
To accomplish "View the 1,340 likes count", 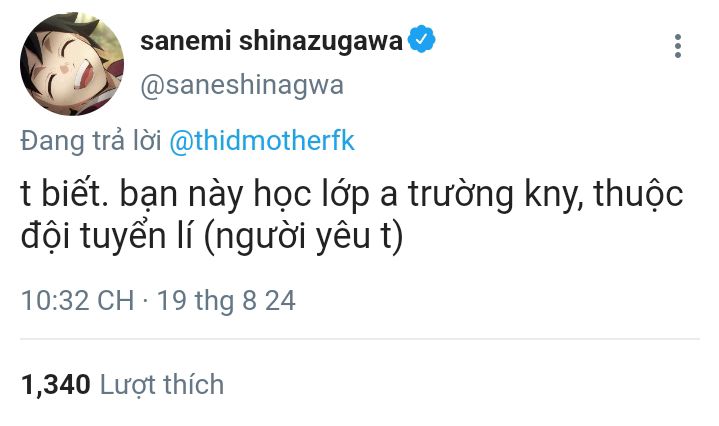I will point(55,384).
